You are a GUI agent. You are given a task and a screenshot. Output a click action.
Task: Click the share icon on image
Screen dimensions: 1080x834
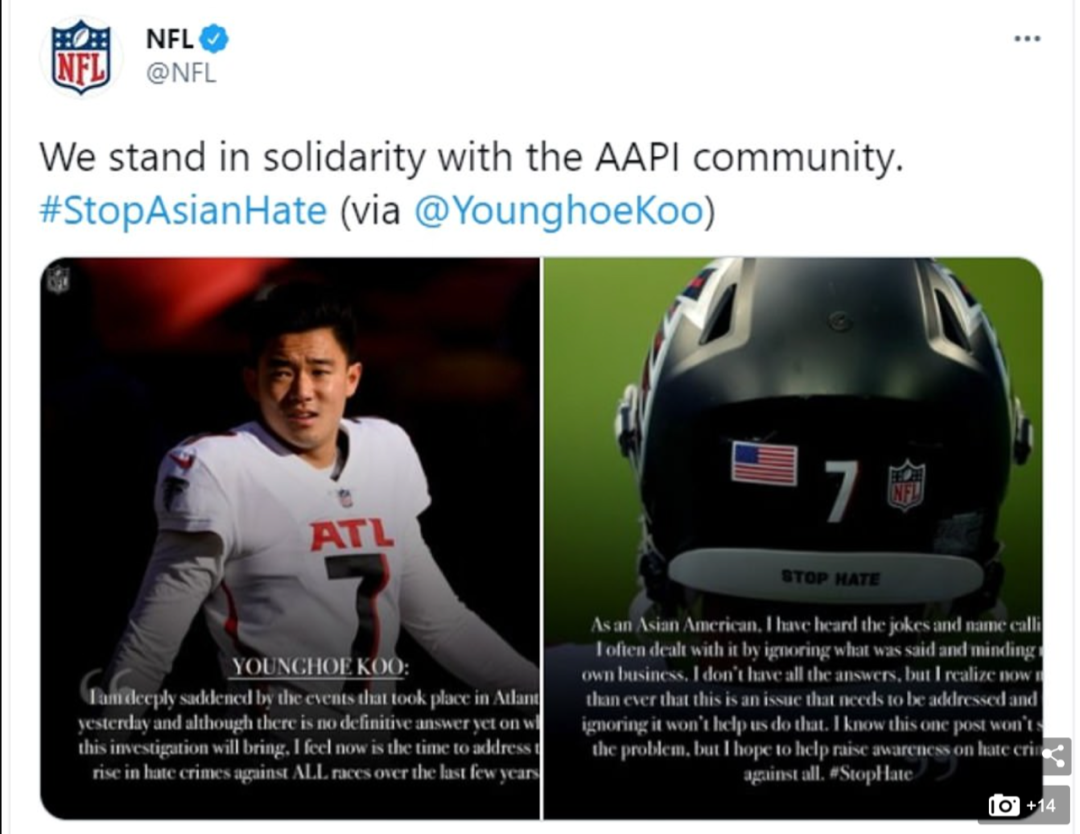click(1054, 755)
